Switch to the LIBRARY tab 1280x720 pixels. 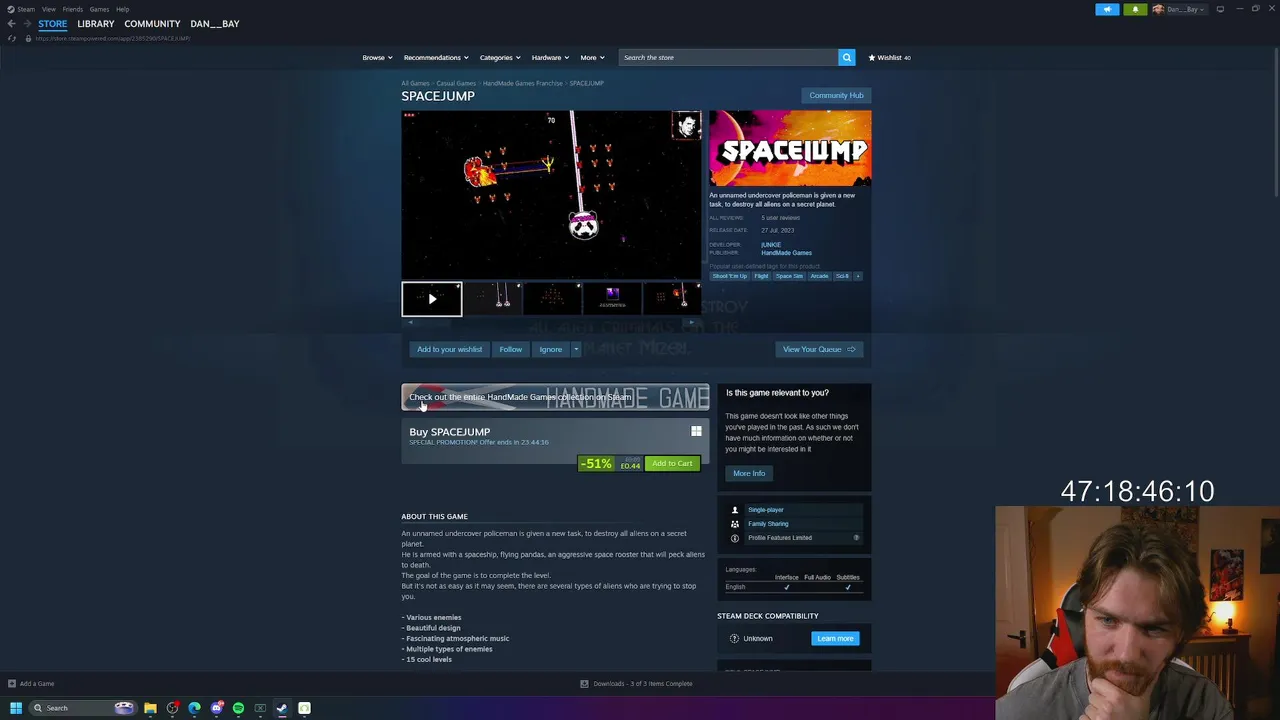tap(96, 24)
